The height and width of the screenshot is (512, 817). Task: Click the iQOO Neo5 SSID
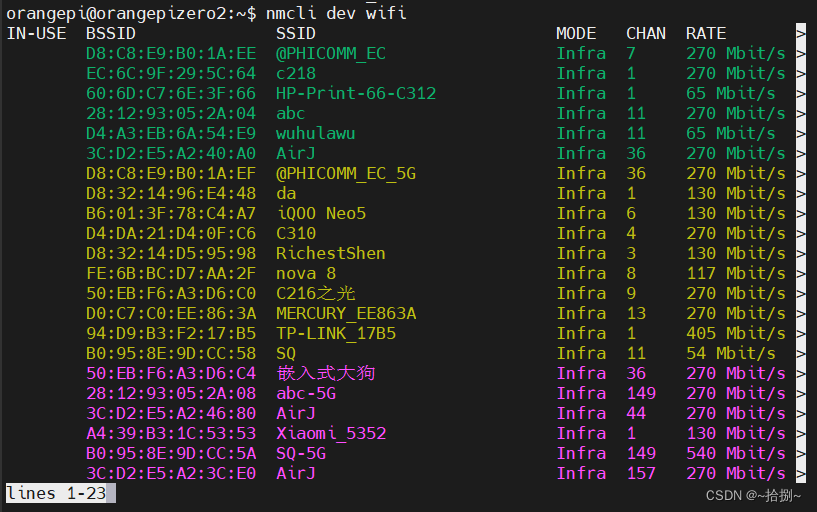(321, 214)
